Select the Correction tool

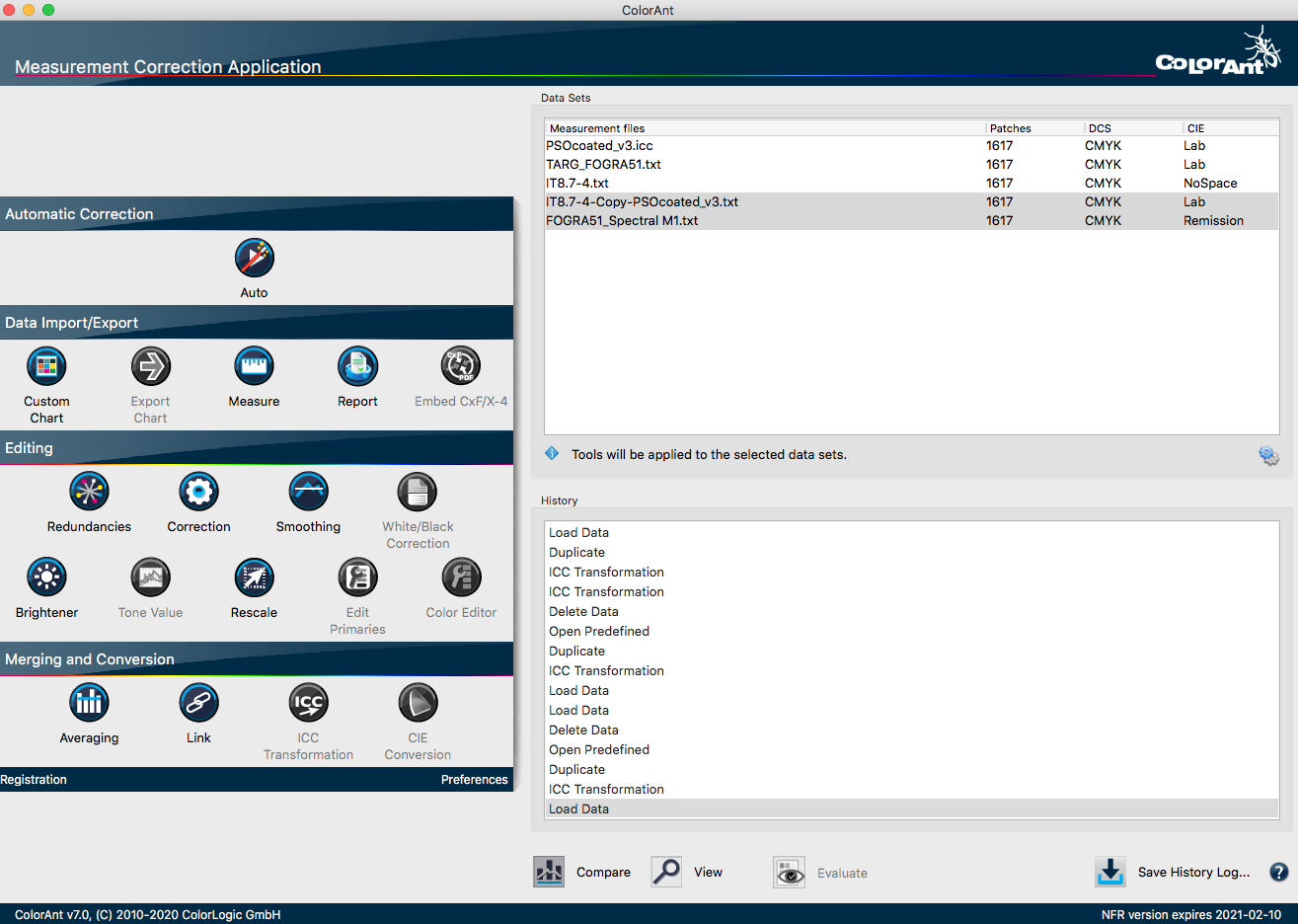tap(199, 492)
